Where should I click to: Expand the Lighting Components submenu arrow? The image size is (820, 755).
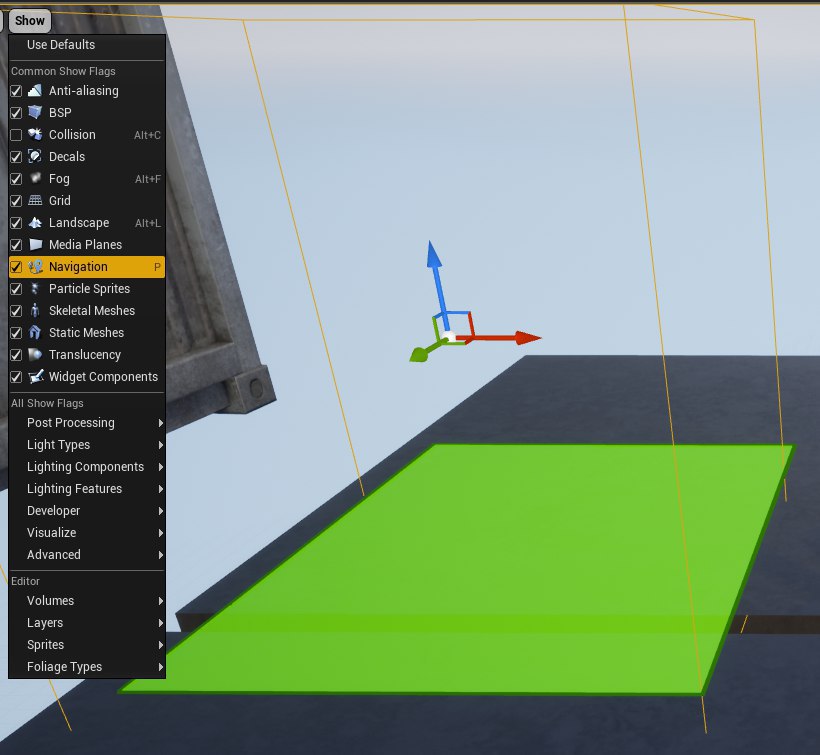pos(161,467)
